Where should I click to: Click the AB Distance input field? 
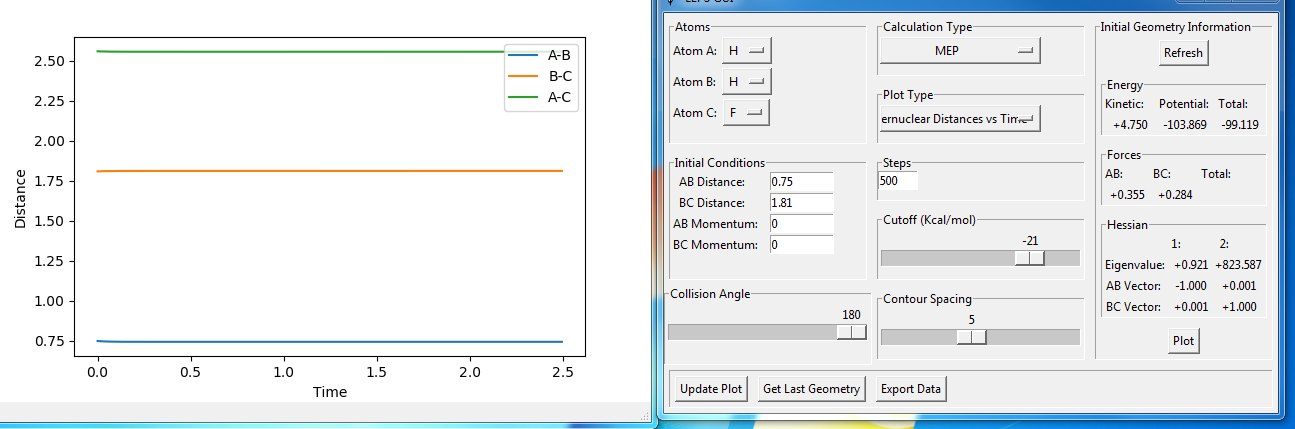point(801,182)
